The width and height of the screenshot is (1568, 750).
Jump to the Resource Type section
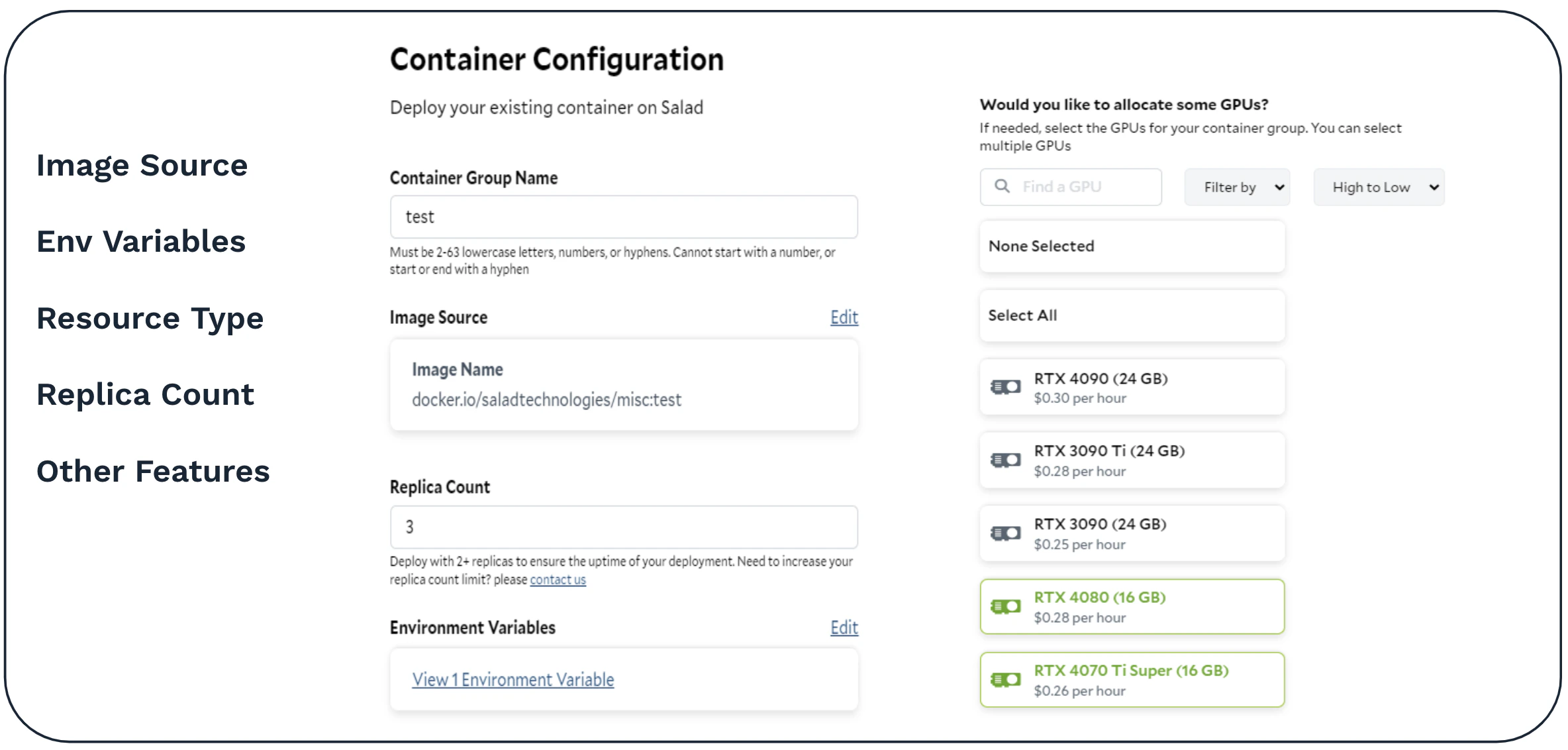[150, 318]
